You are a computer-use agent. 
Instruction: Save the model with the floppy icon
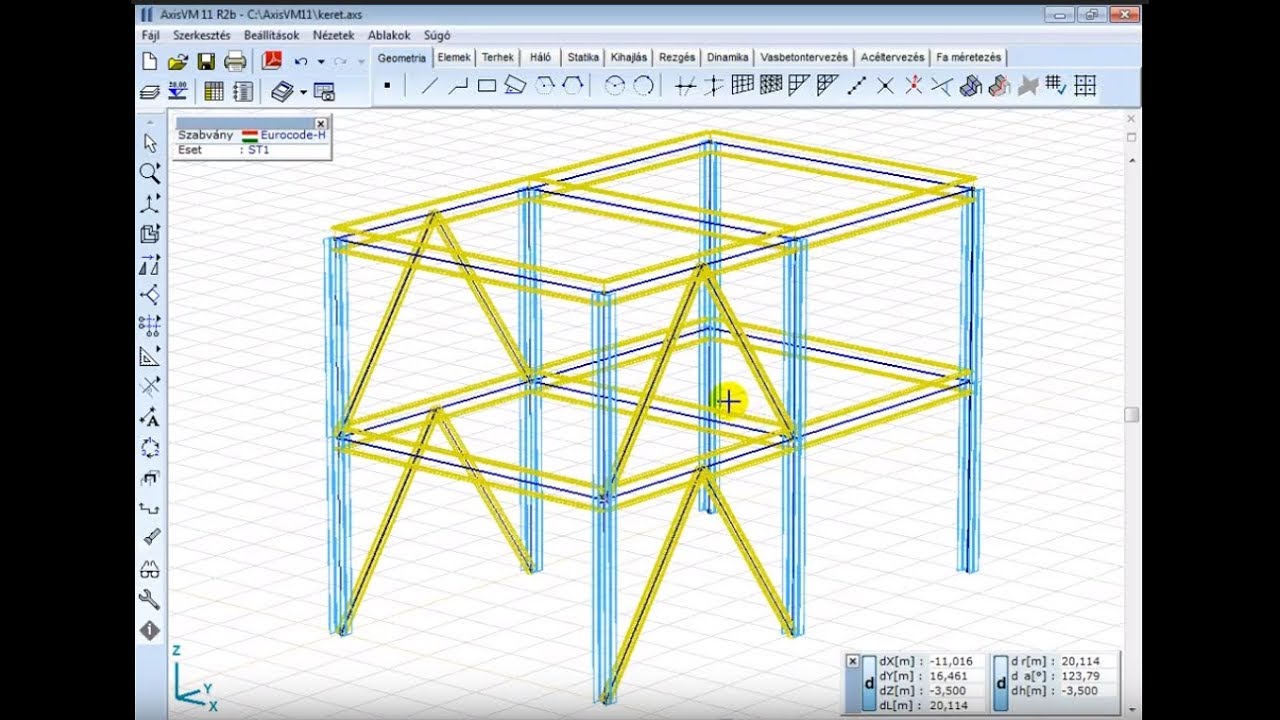(206, 62)
